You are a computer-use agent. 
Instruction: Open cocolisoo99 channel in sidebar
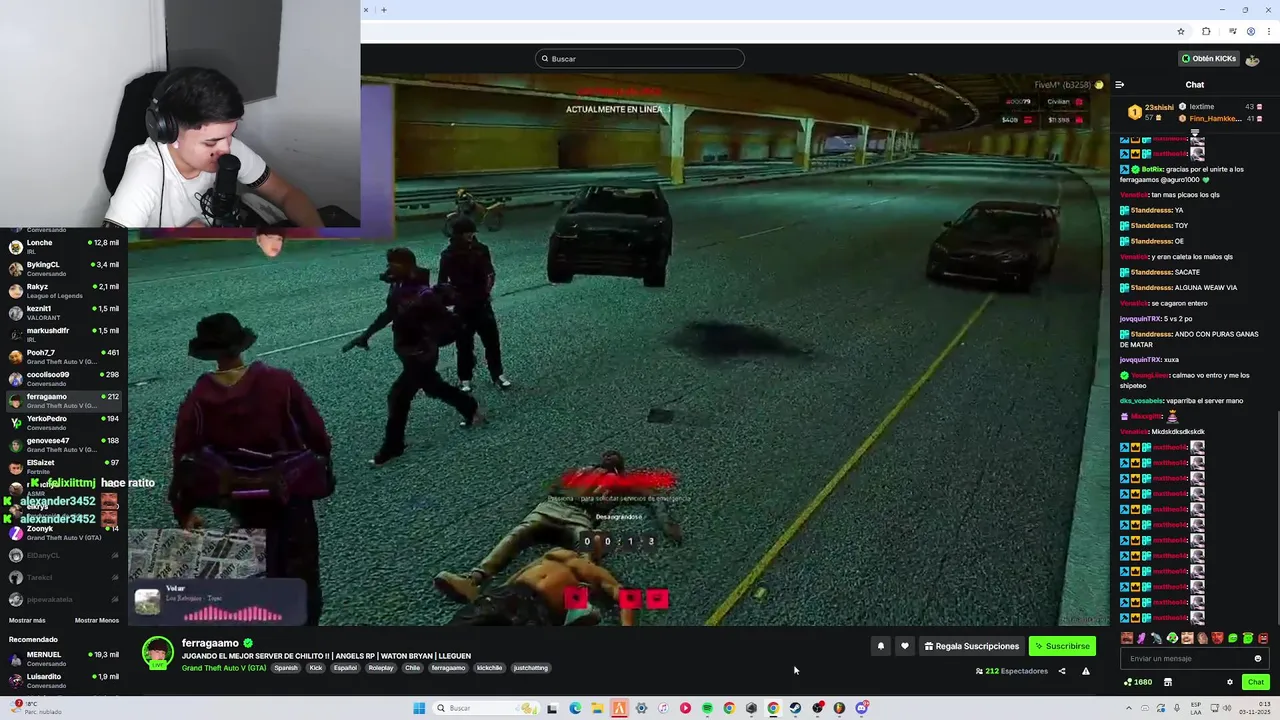pyautogui.click(x=64, y=379)
